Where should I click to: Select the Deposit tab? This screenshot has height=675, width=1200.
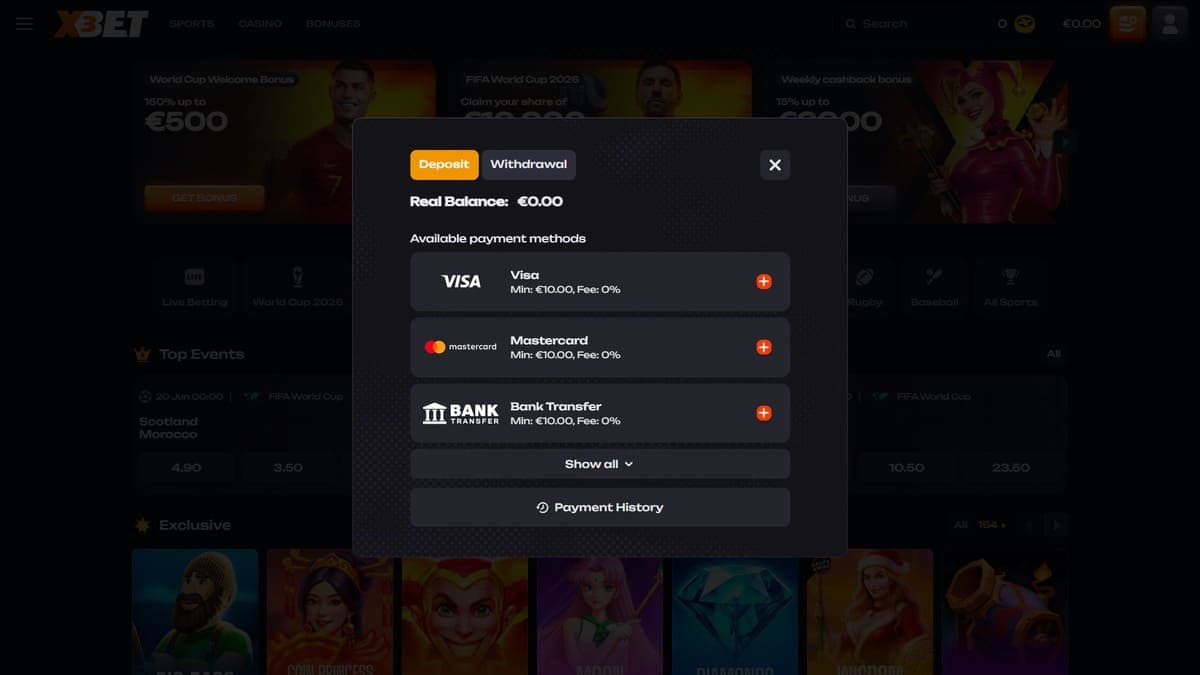(444, 165)
